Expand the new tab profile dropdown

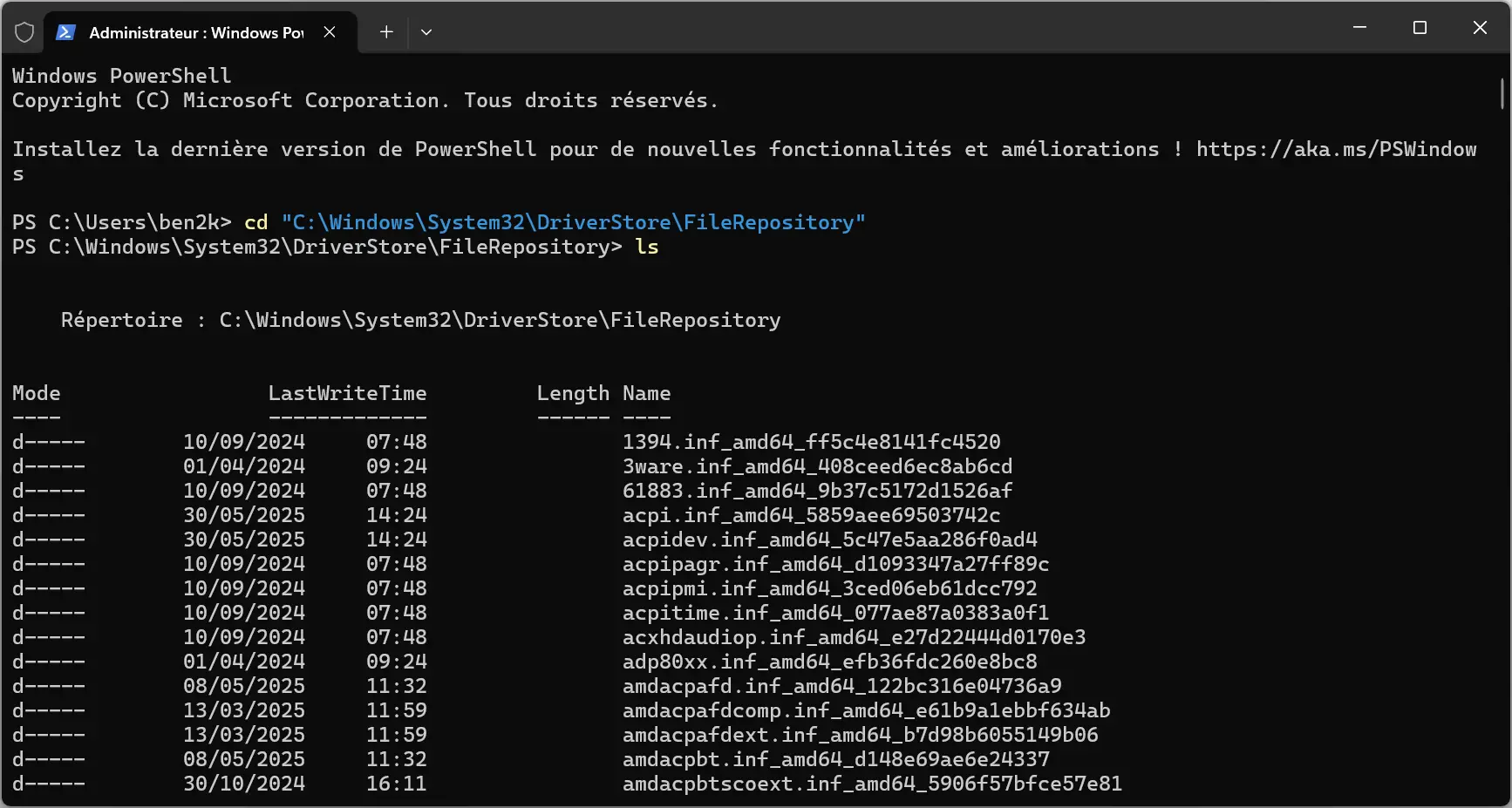tap(426, 32)
